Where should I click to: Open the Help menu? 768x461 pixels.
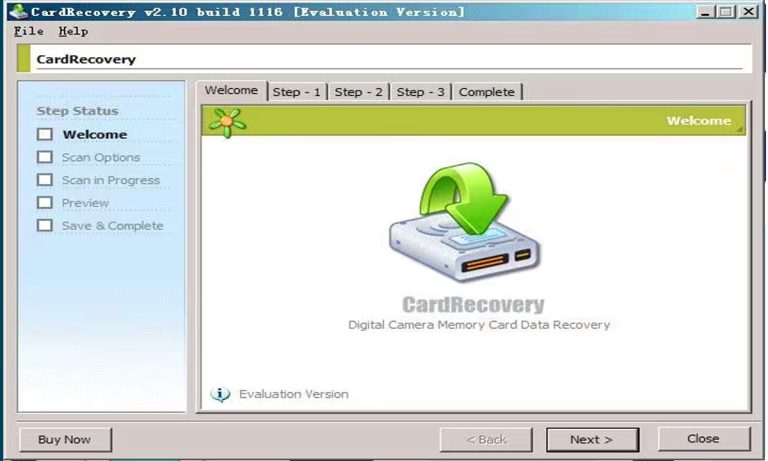click(x=73, y=31)
